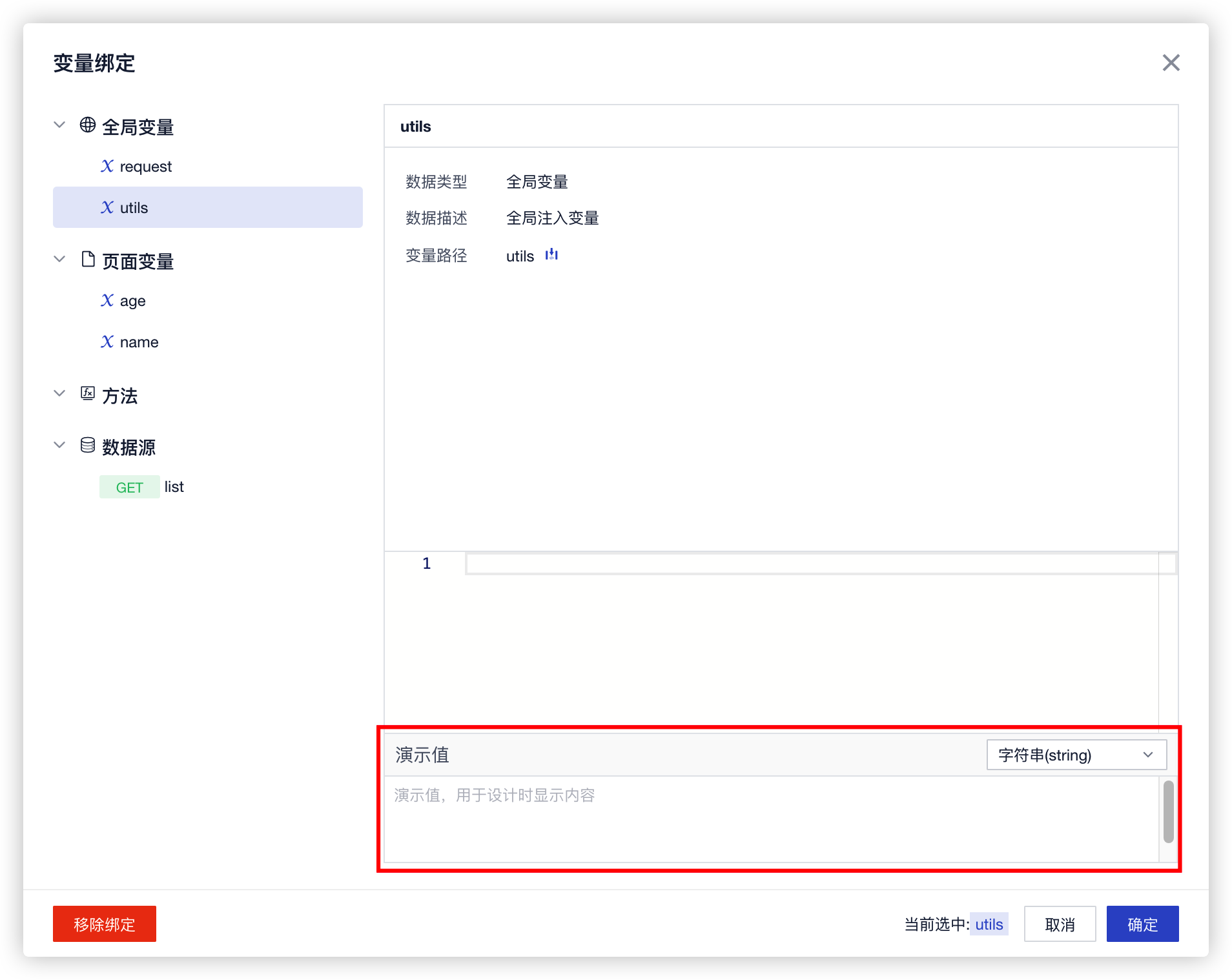Select the name page variable
The width and height of the screenshot is (1232, 980).
139,342
